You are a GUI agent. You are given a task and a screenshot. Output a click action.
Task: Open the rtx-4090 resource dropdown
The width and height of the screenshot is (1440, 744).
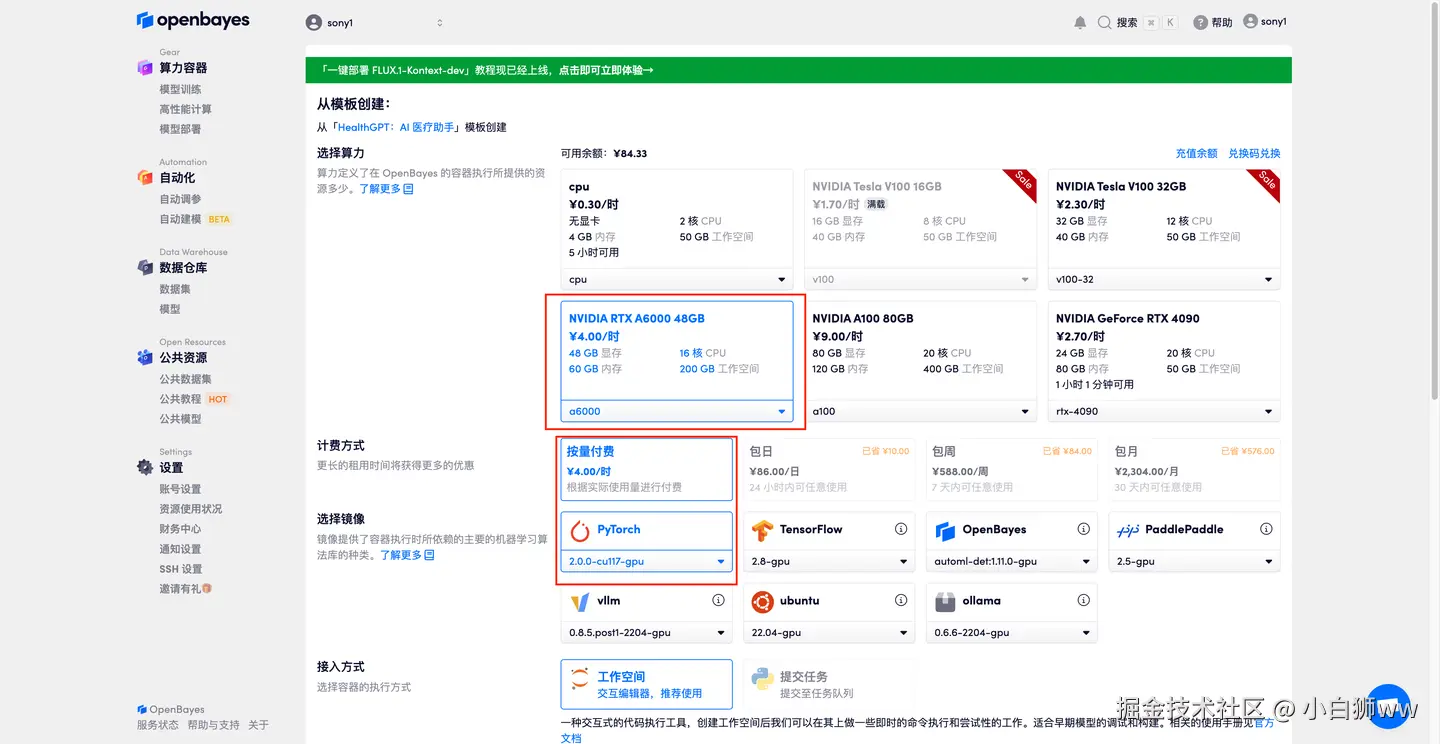click(1164, 411)
